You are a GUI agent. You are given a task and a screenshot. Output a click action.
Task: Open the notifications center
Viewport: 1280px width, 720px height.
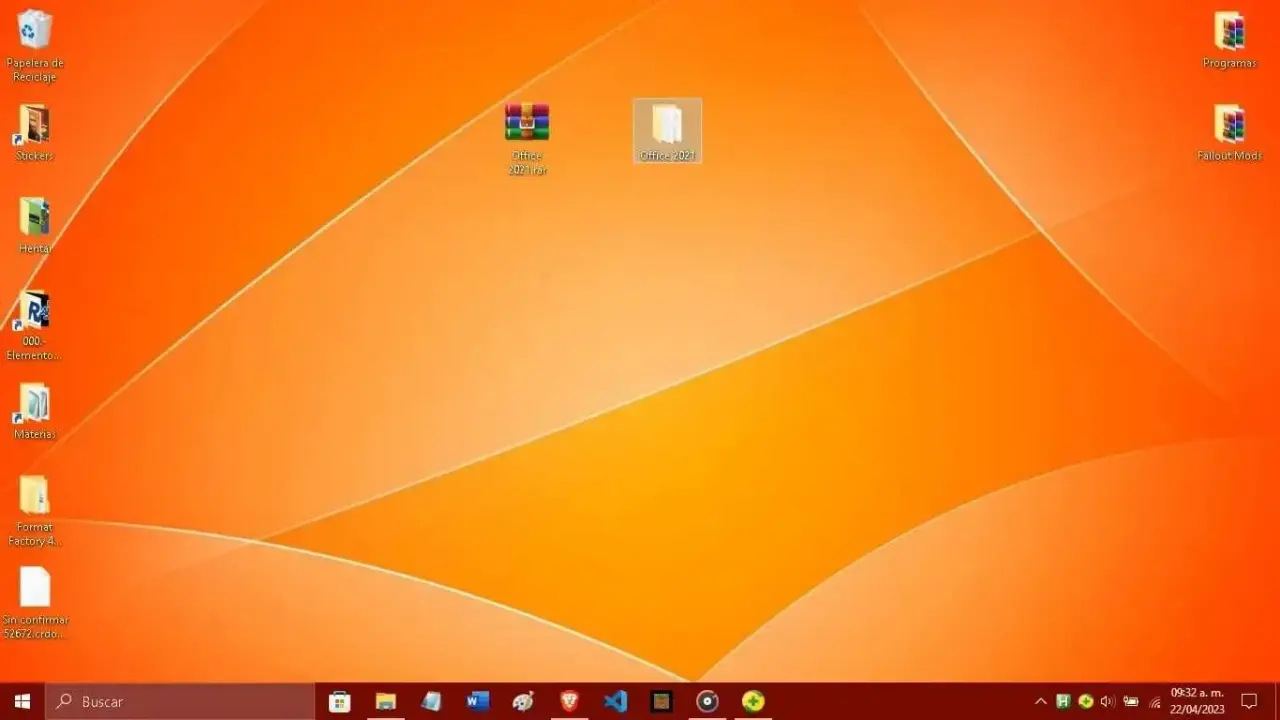coord(1249,701)
